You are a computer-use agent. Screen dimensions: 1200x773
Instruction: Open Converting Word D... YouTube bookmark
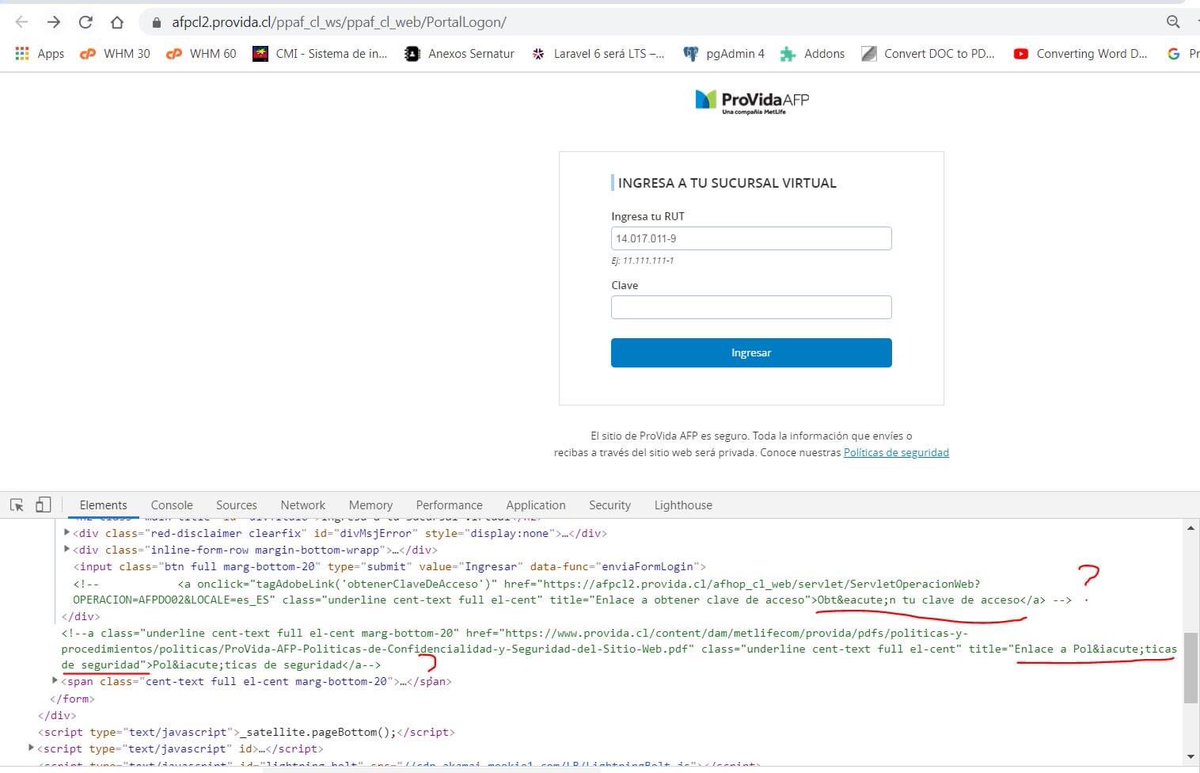(1080, 54)
